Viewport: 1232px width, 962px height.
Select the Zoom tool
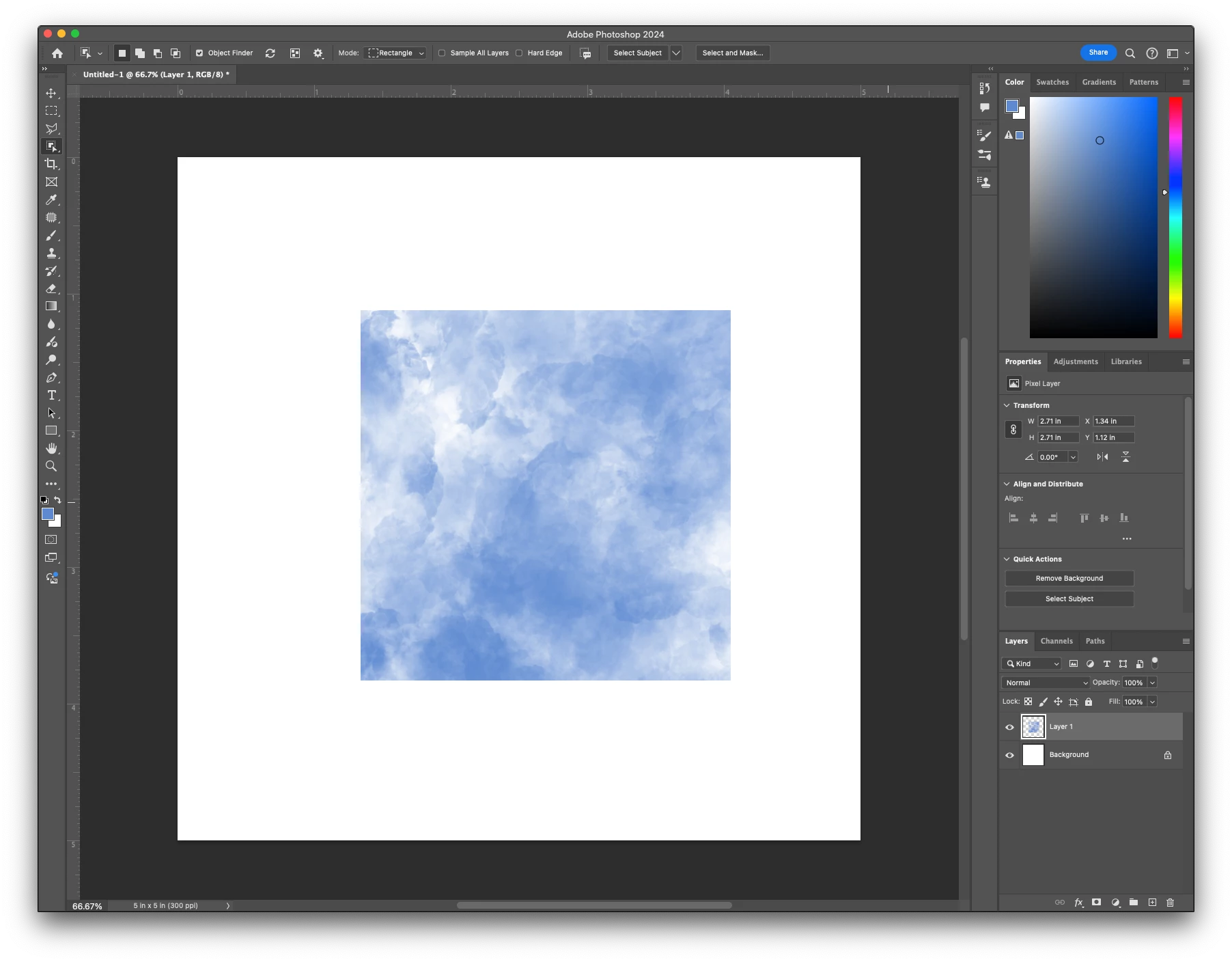click(x=51, y=466)
